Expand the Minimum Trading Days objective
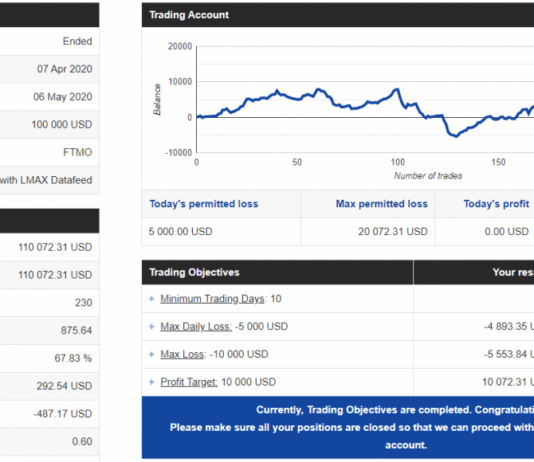 click(152, 299)
